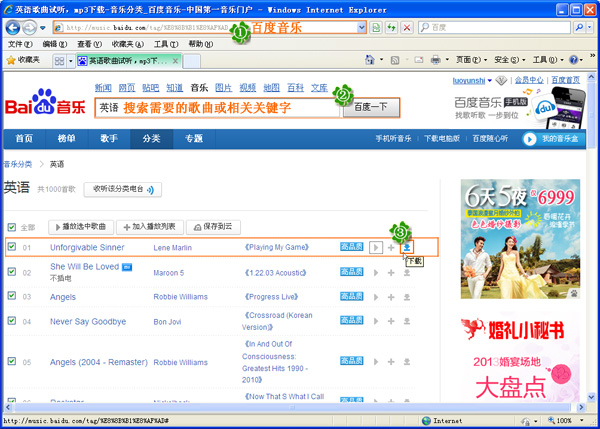
Task: Click the MV badge beside She Will Be Loved
Action: [127, 267]
